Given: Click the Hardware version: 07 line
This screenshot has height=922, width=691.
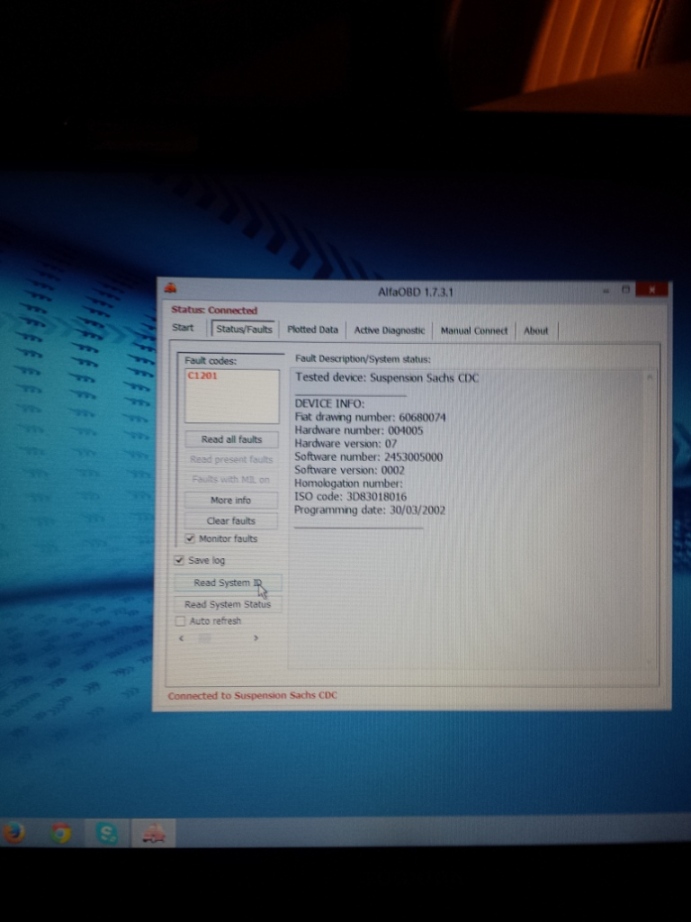Looking at the screenshot, I should point(346,443).
